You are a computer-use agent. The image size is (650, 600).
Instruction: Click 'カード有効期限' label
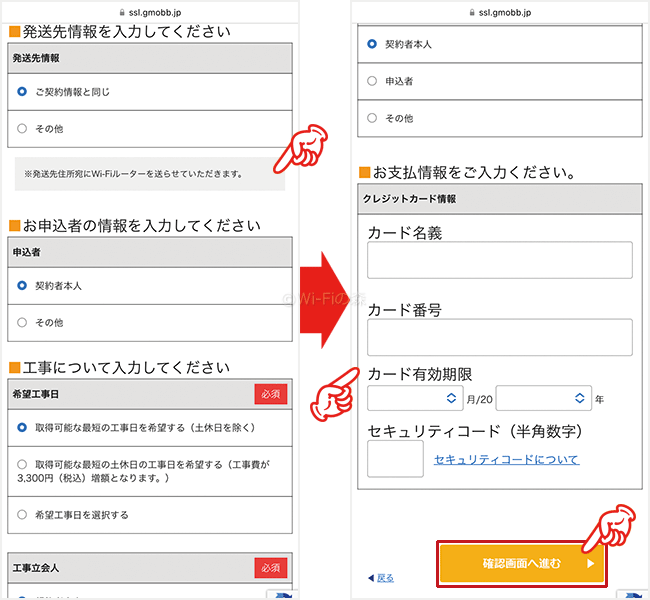tap(420, 374)
